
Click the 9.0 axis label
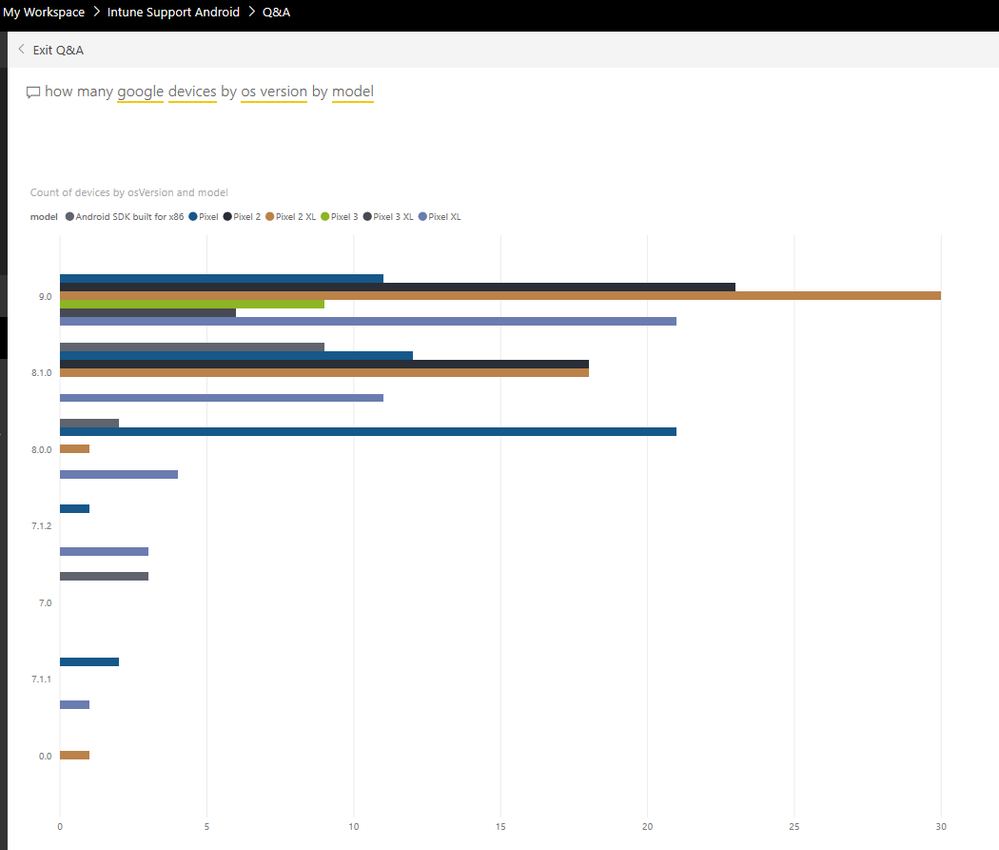[x=45, y=297]
